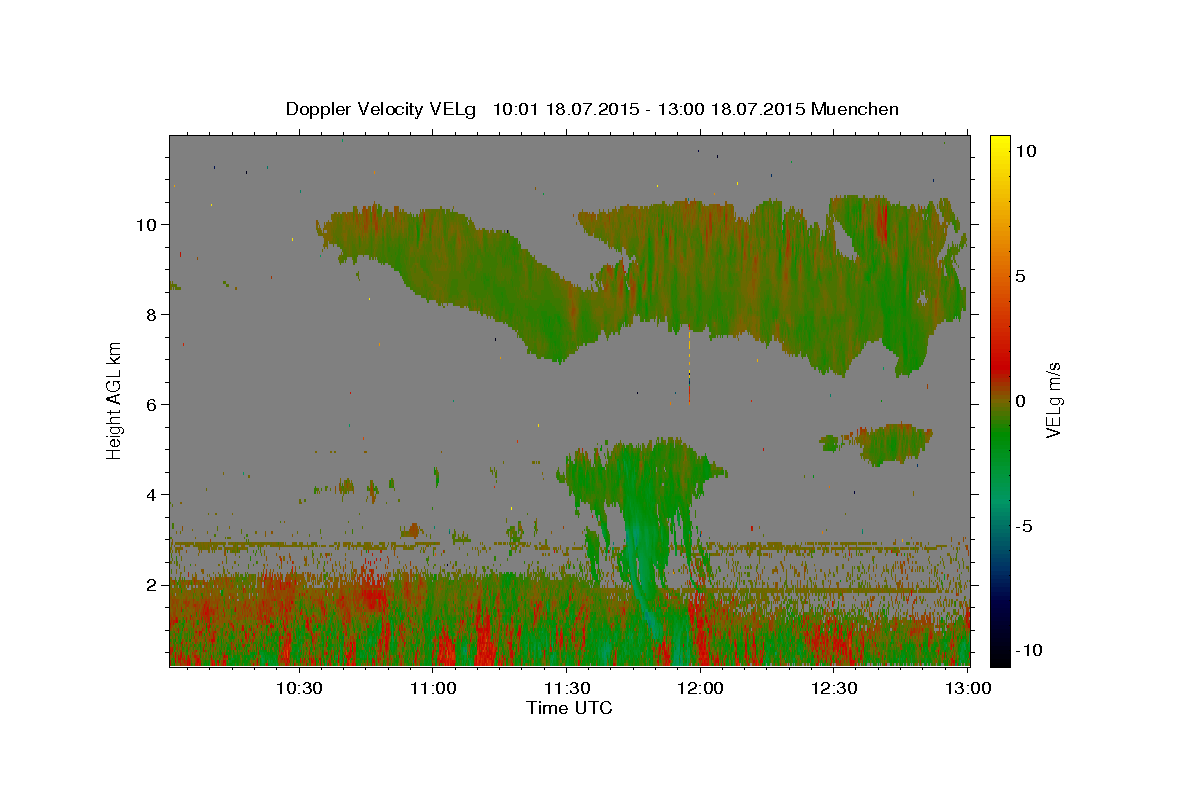
Task: Click the colorbar value label 0
Action: click(x=1022, y=401)
